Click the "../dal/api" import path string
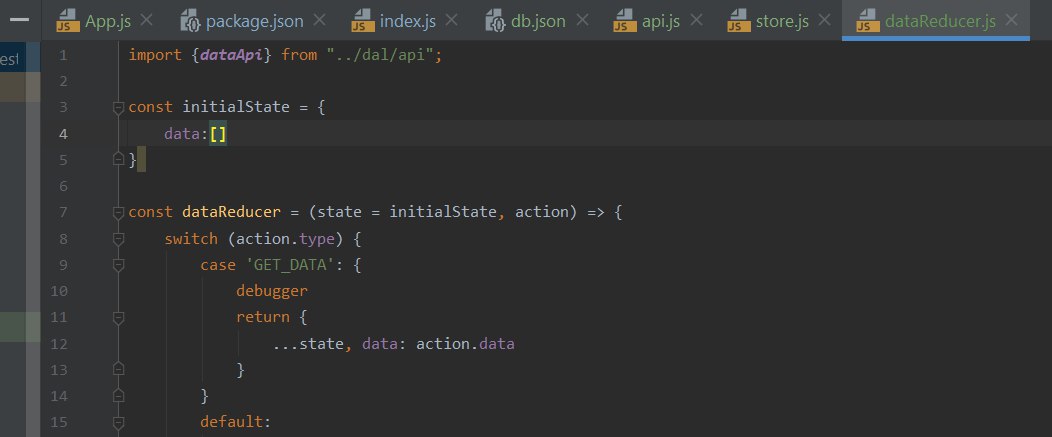The width and height of the screenshot is (1052, 437). [380, 55]
